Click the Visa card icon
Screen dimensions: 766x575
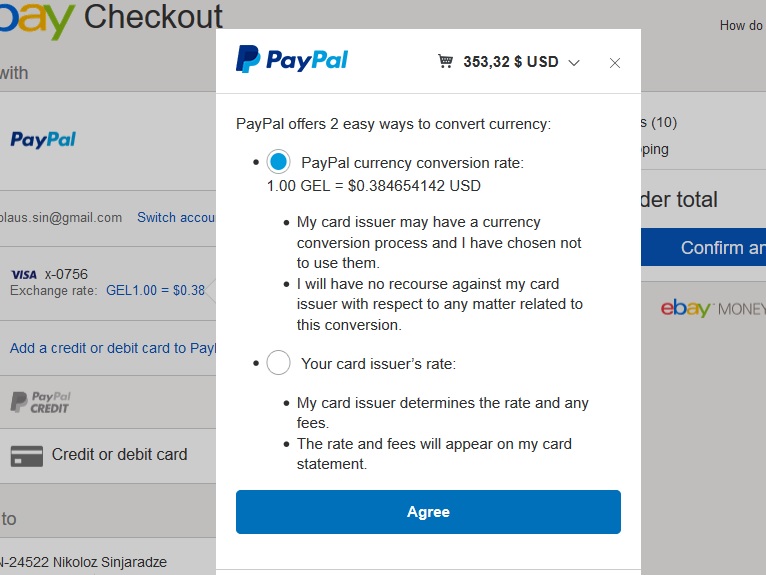[23, 275]
